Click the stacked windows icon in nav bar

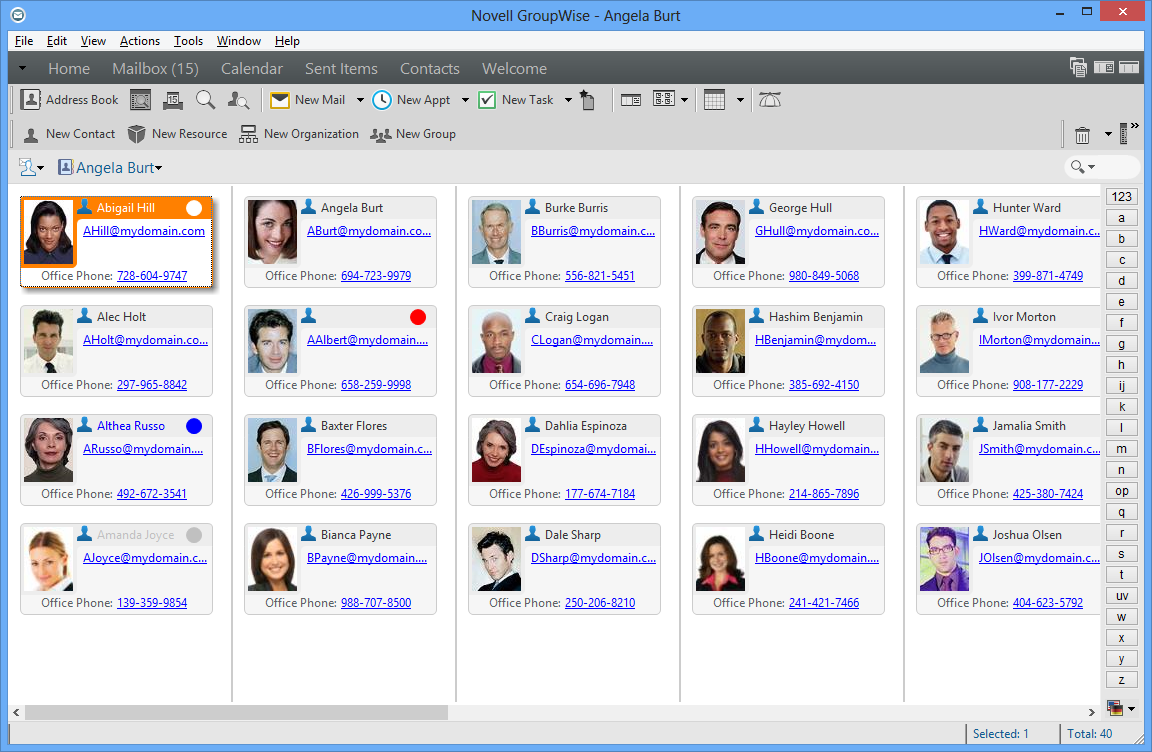click(x=1079, y=68)
